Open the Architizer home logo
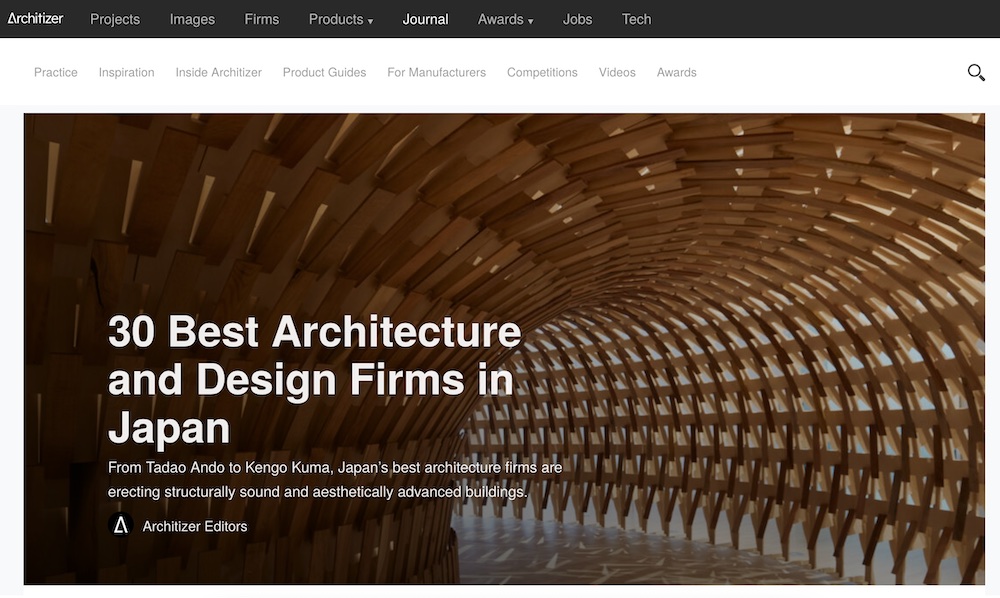This screenshot has width=1000, height=598. (x=35, y=18)
